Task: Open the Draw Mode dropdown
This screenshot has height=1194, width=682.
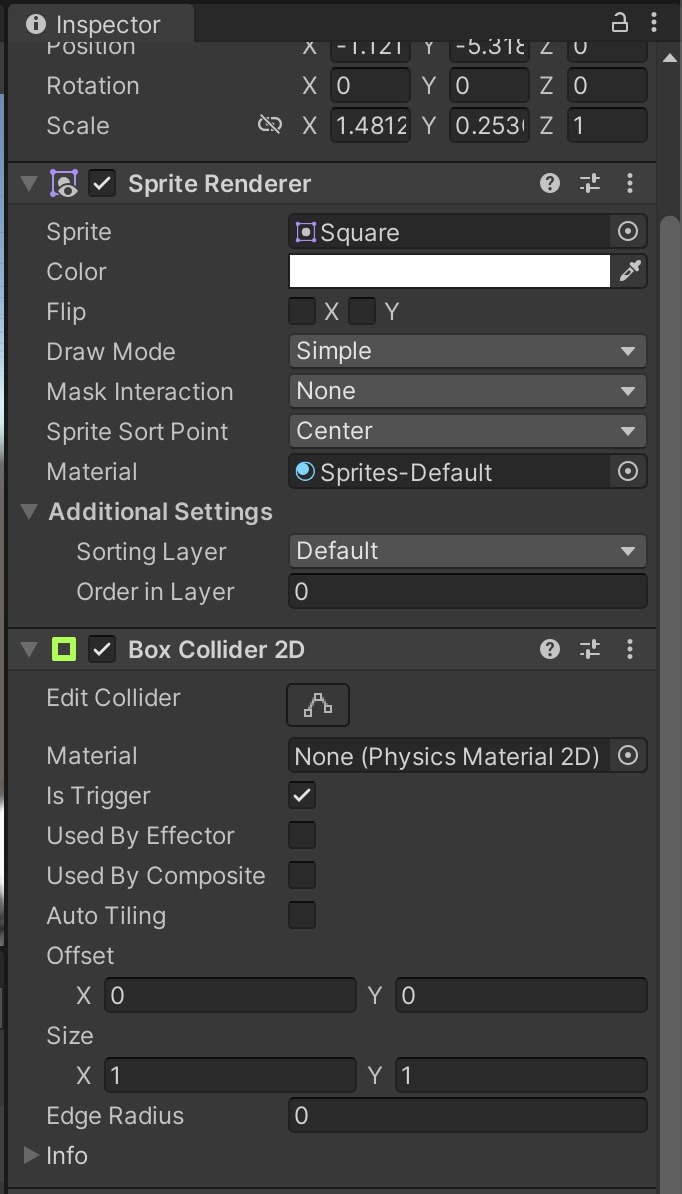Action: (467, 351)
